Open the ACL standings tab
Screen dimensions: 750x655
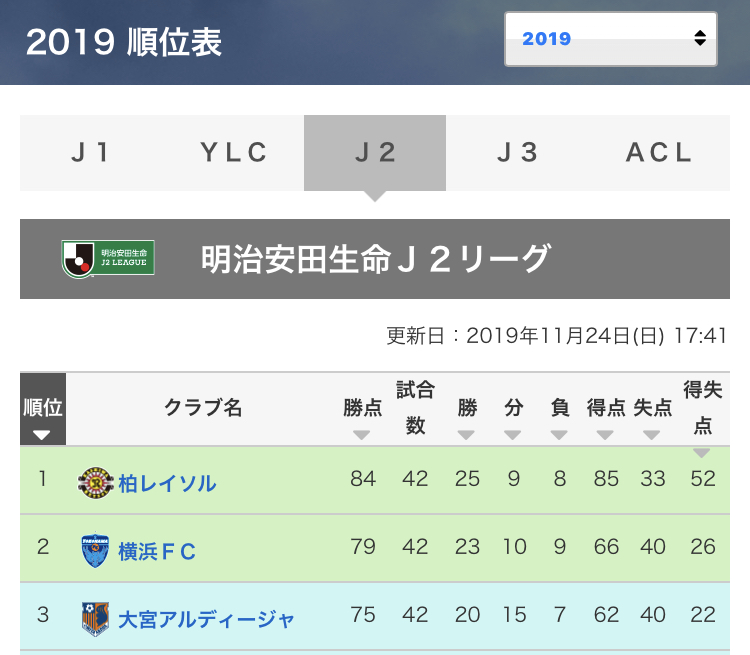(x=659, y=153)
